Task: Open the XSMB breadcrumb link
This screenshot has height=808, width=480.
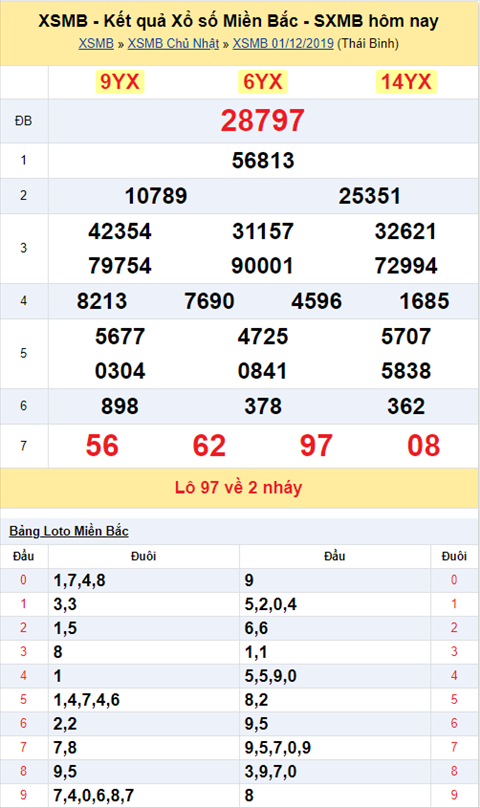Action: coord(96,43)
